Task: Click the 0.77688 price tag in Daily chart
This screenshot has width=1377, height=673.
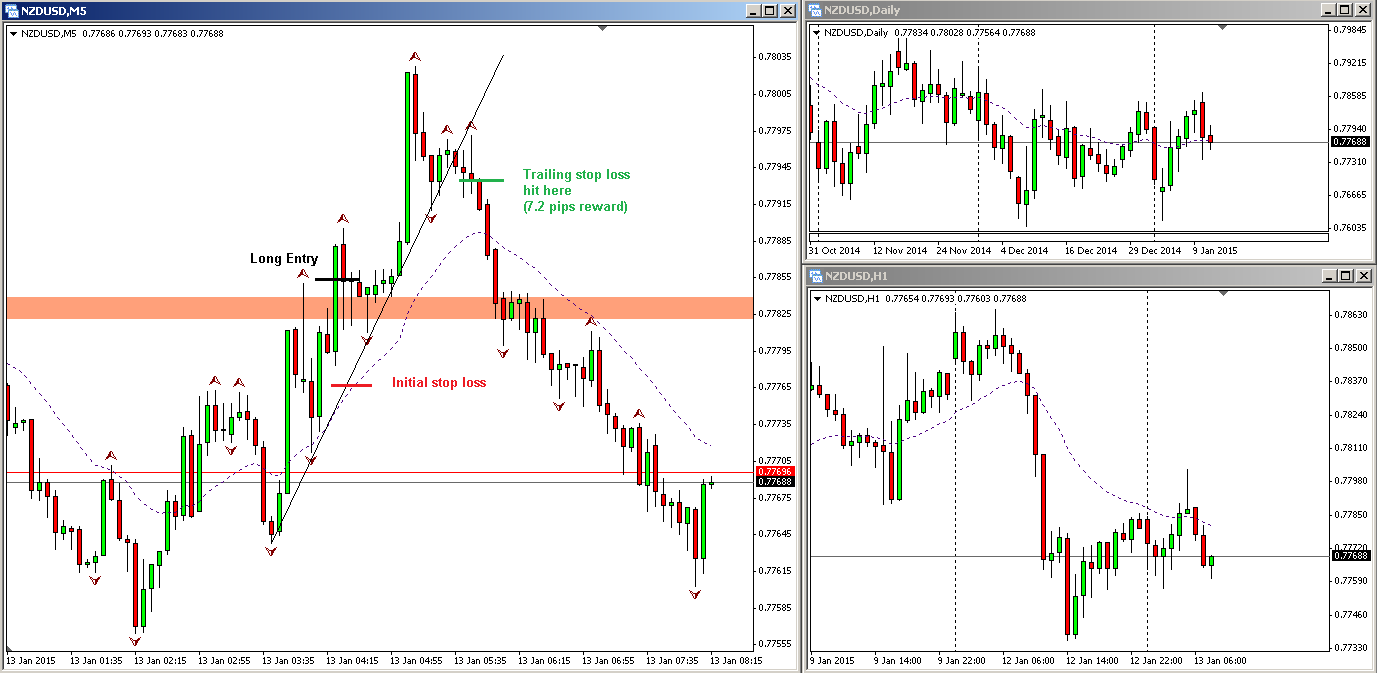Action: 1350,142
